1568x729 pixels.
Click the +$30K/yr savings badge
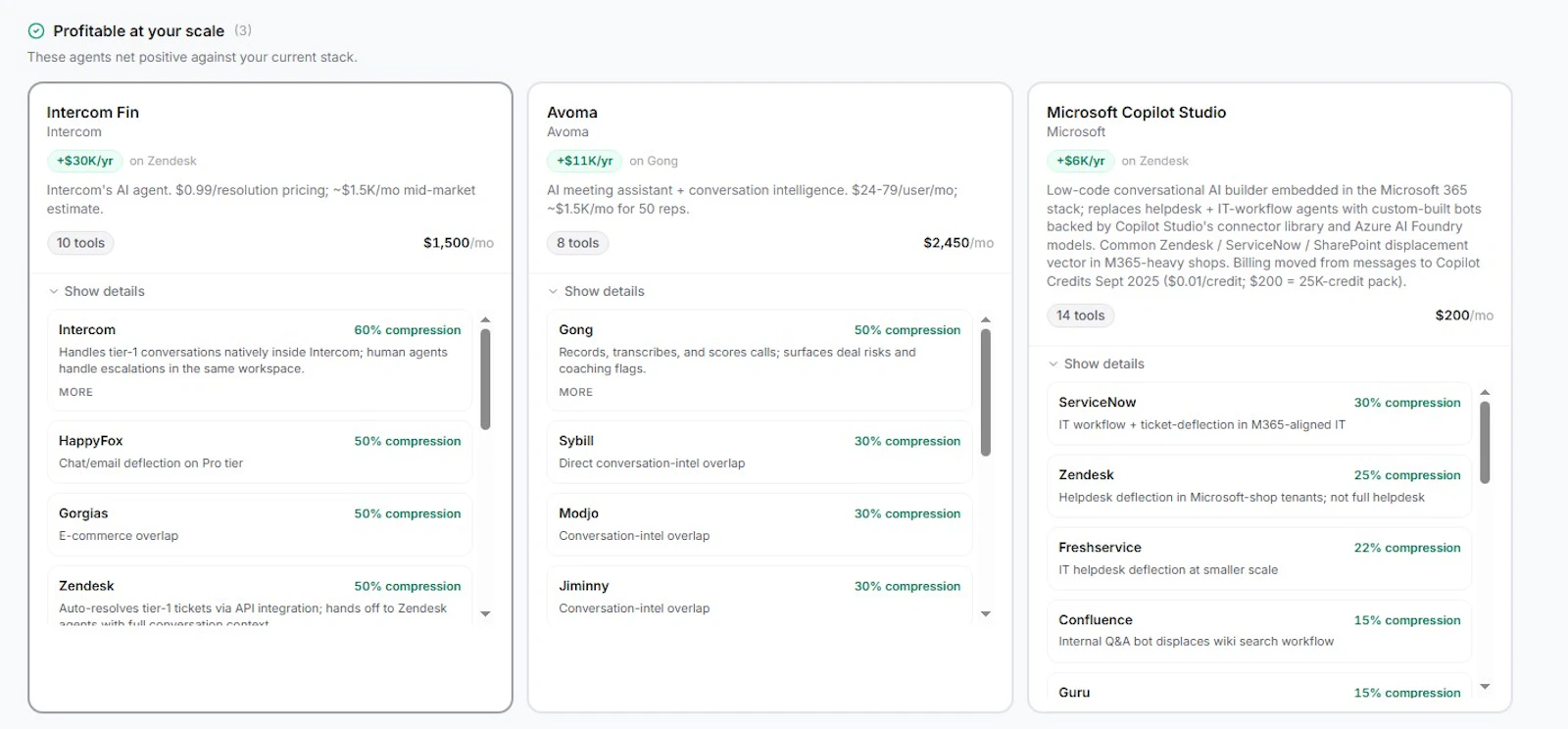point(84,161)
